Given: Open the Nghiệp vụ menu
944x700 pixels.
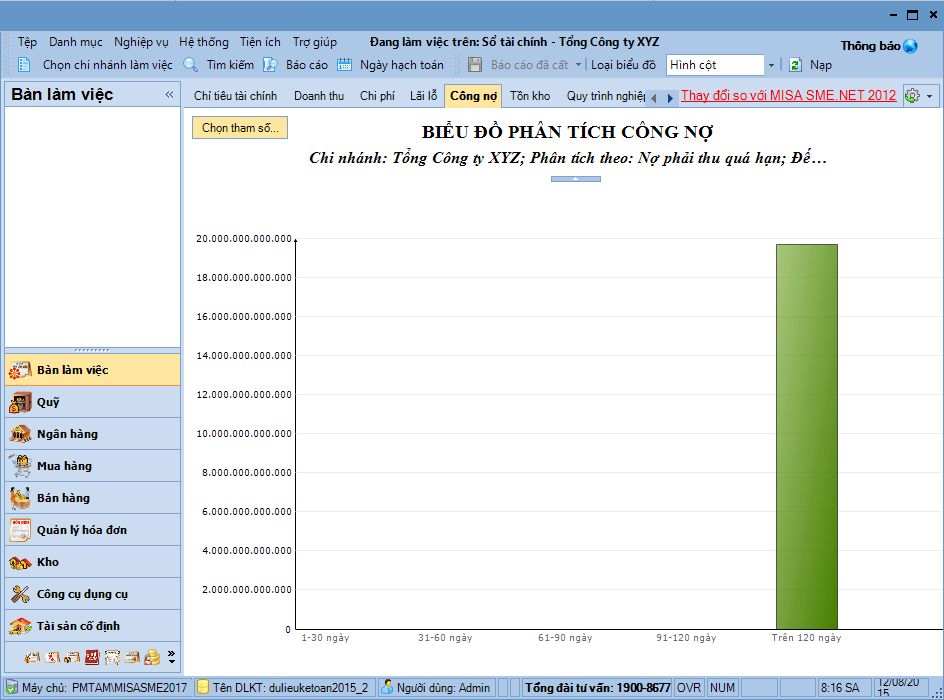Looking at the screenshot, I should [x=141, y=42].
